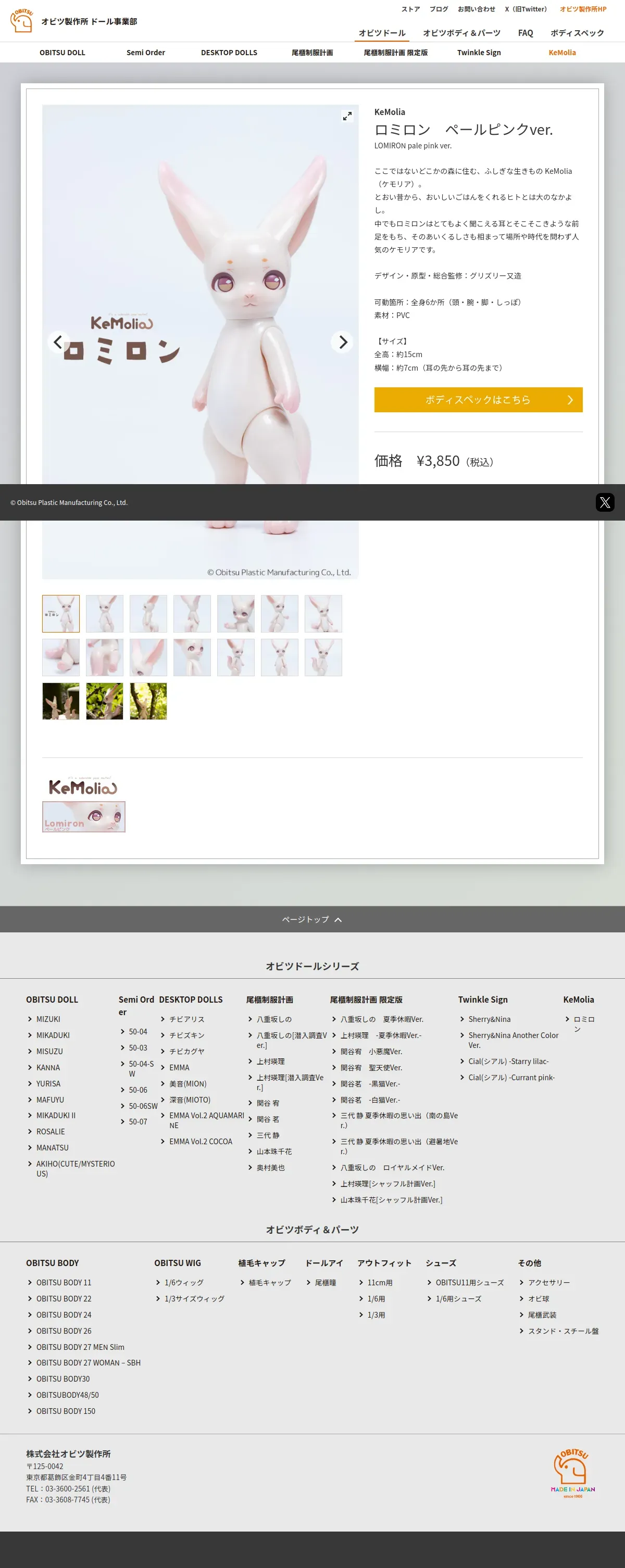Select OBITSU DOLL sub-menu item
Screen dimensions: 625x1568
(x=62, y=53)
